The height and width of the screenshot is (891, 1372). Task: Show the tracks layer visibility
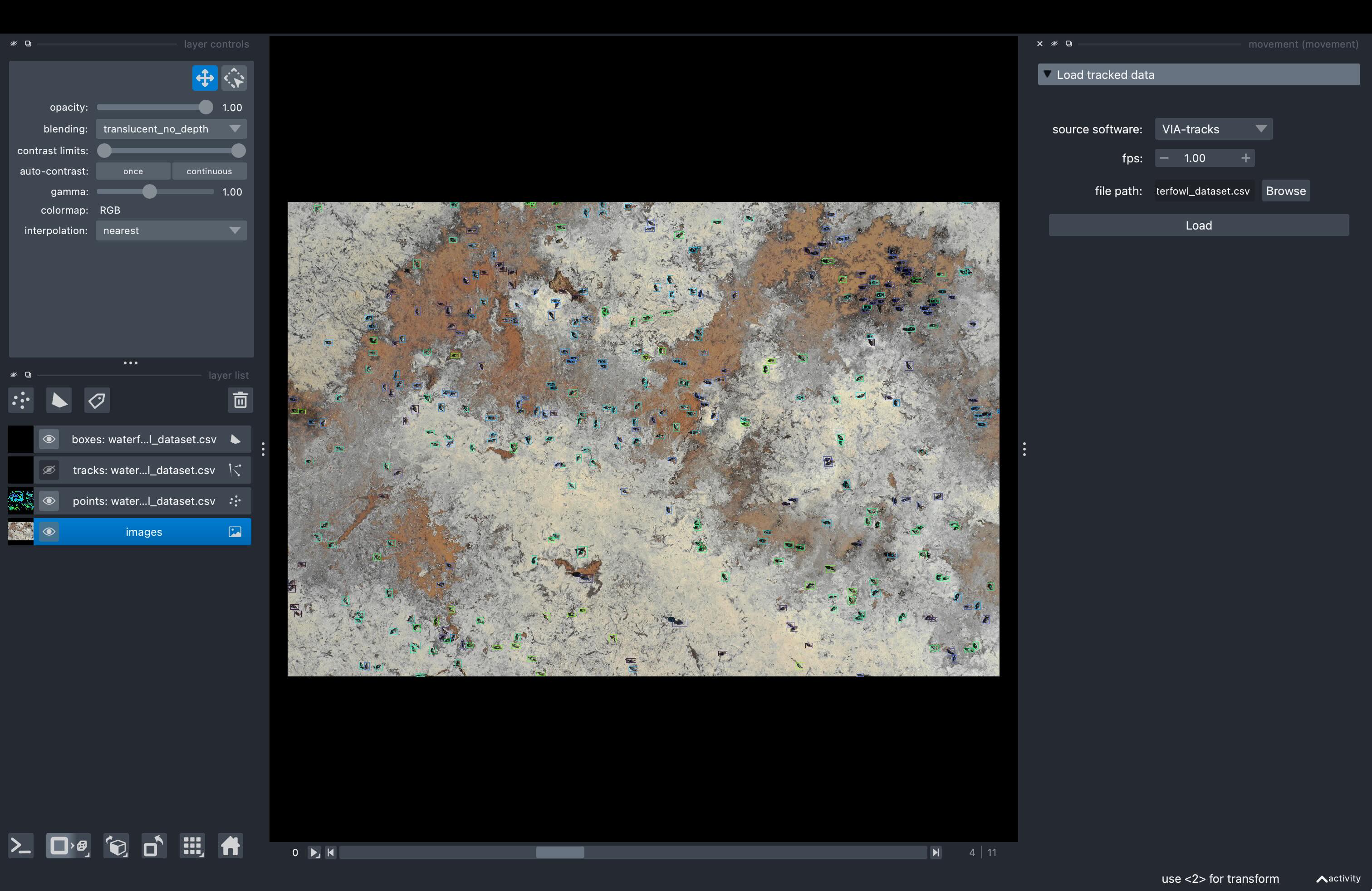(49, 470)
